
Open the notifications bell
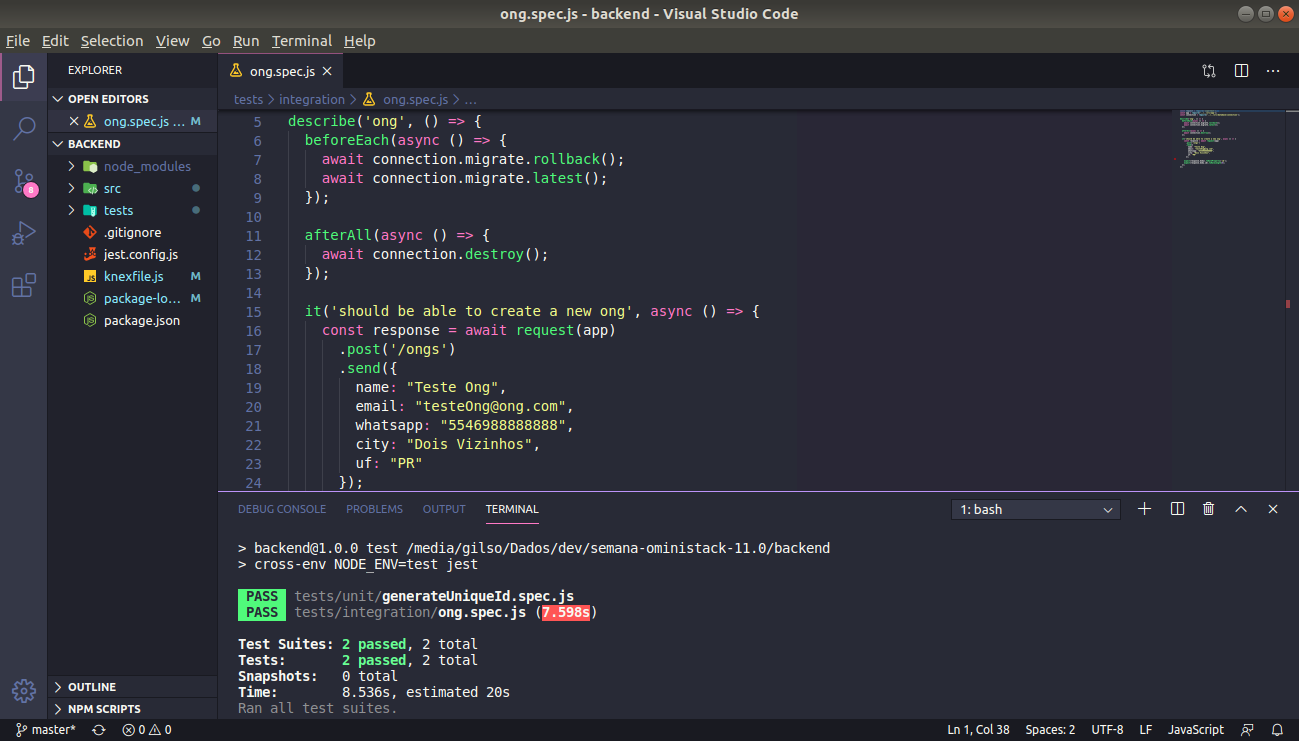tap(1277, 730)
